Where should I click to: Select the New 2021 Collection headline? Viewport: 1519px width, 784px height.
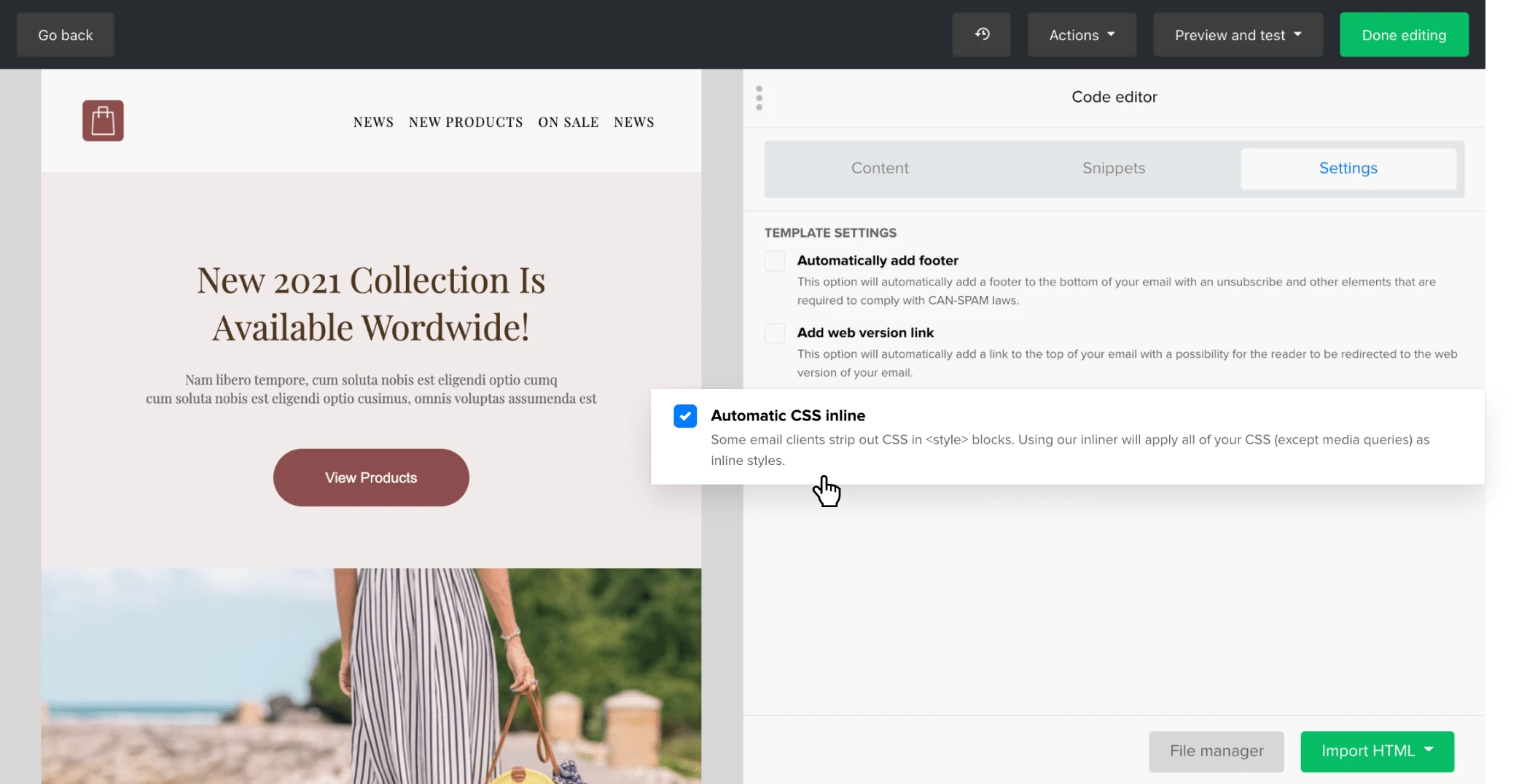tap(371, 303)
